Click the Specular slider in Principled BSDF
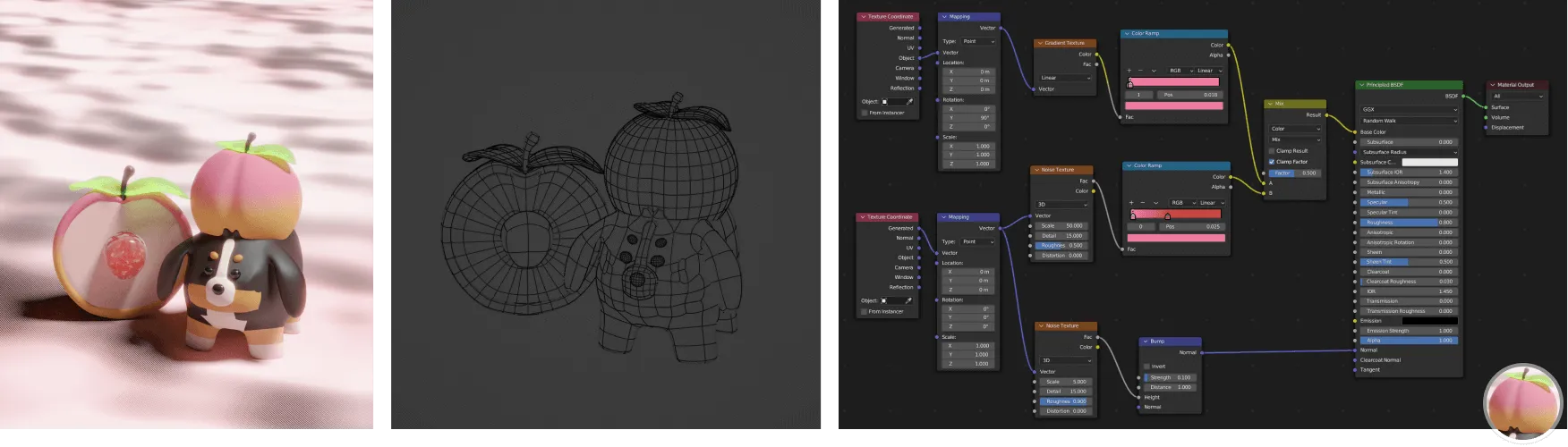The image size is (1568, 447). tap(1409, 203)
